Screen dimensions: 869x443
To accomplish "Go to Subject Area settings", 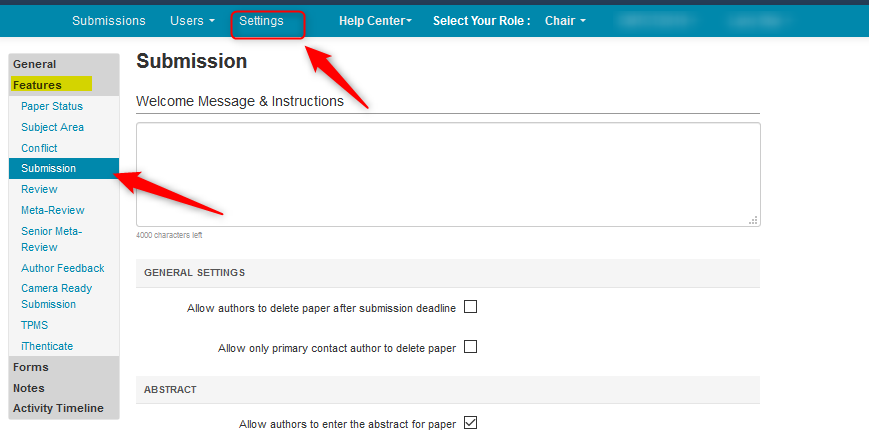I will (52, 127).
